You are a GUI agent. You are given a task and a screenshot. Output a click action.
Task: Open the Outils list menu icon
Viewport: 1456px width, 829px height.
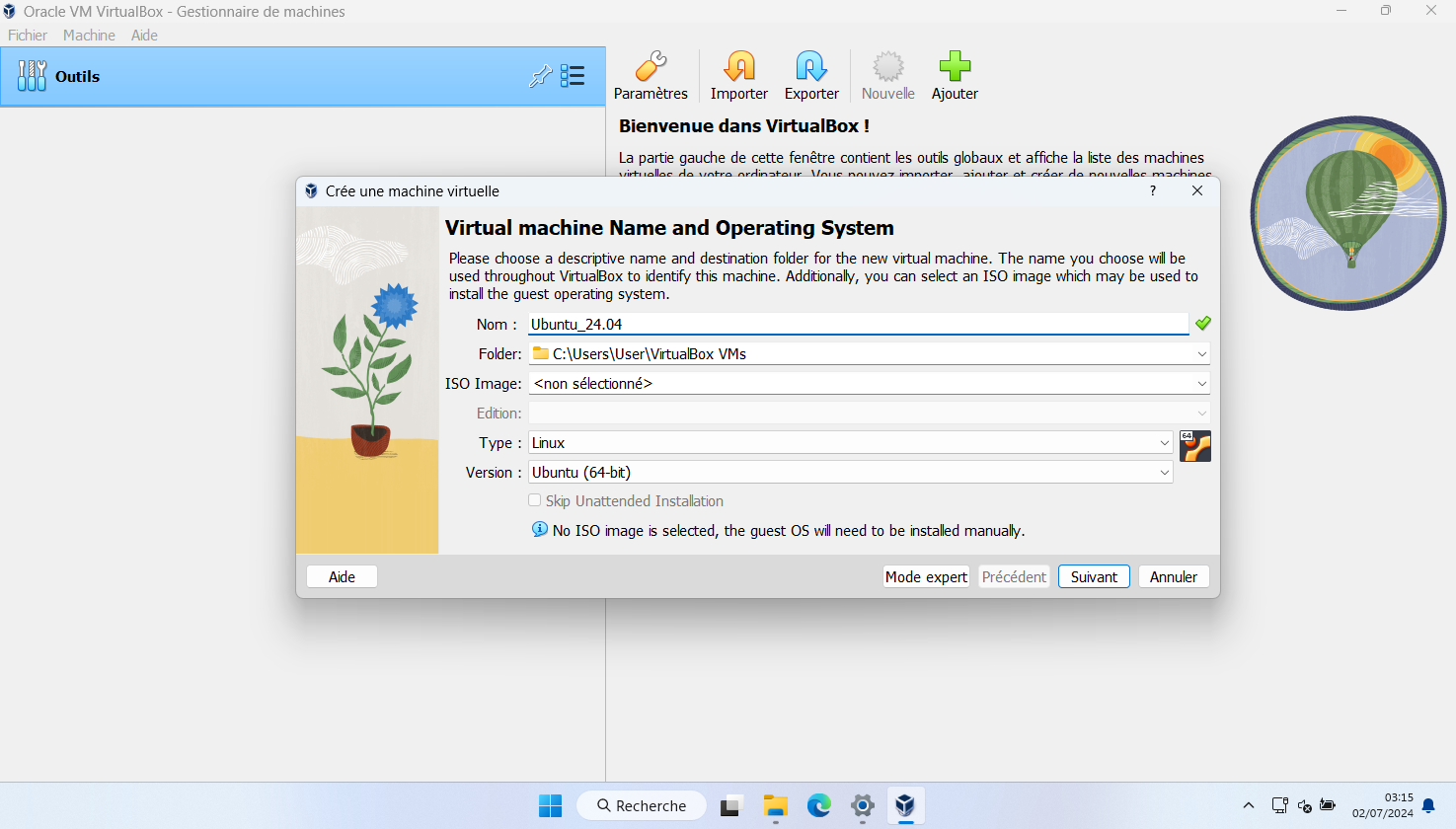573,76
